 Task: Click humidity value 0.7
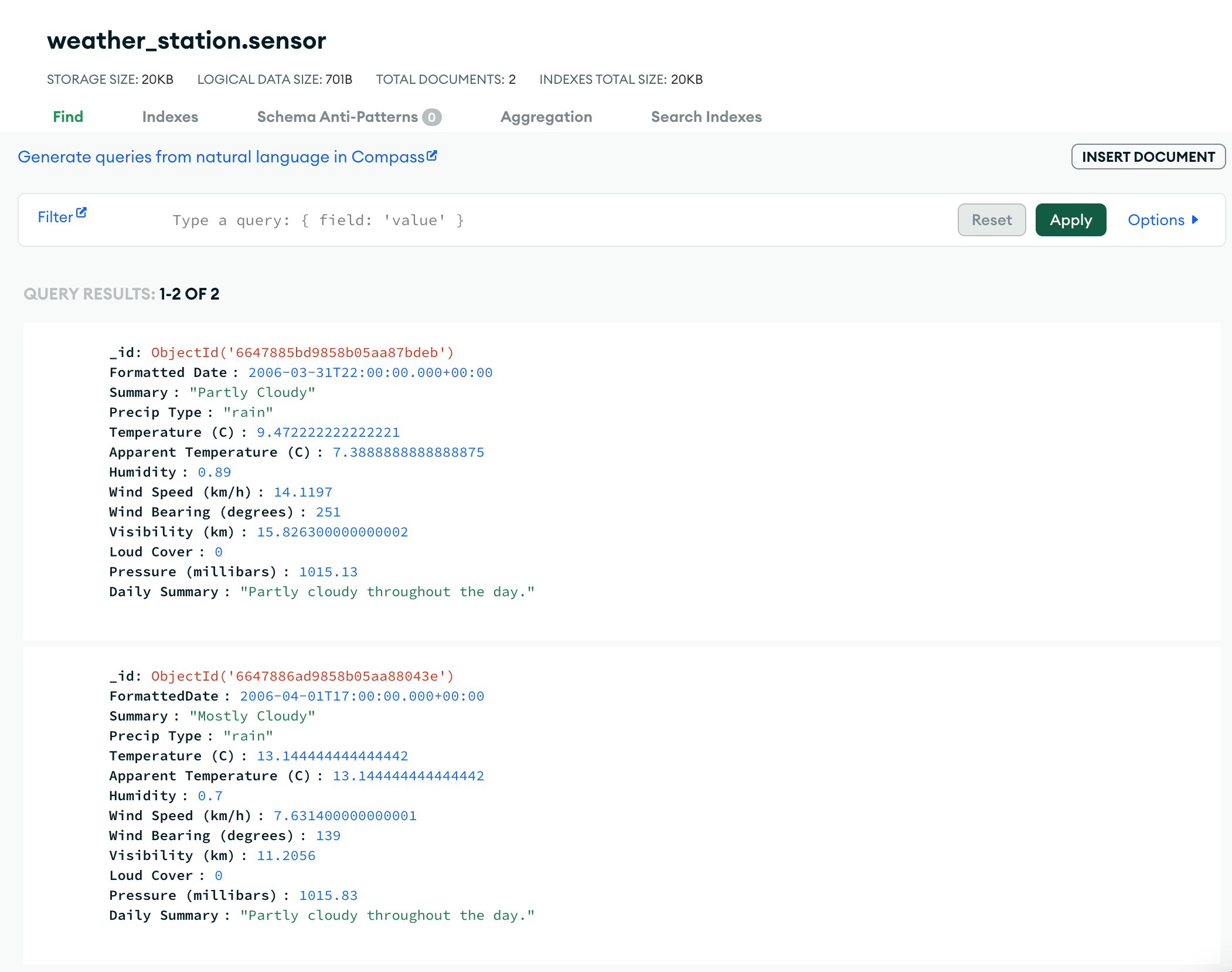click(x=210, y=796)
